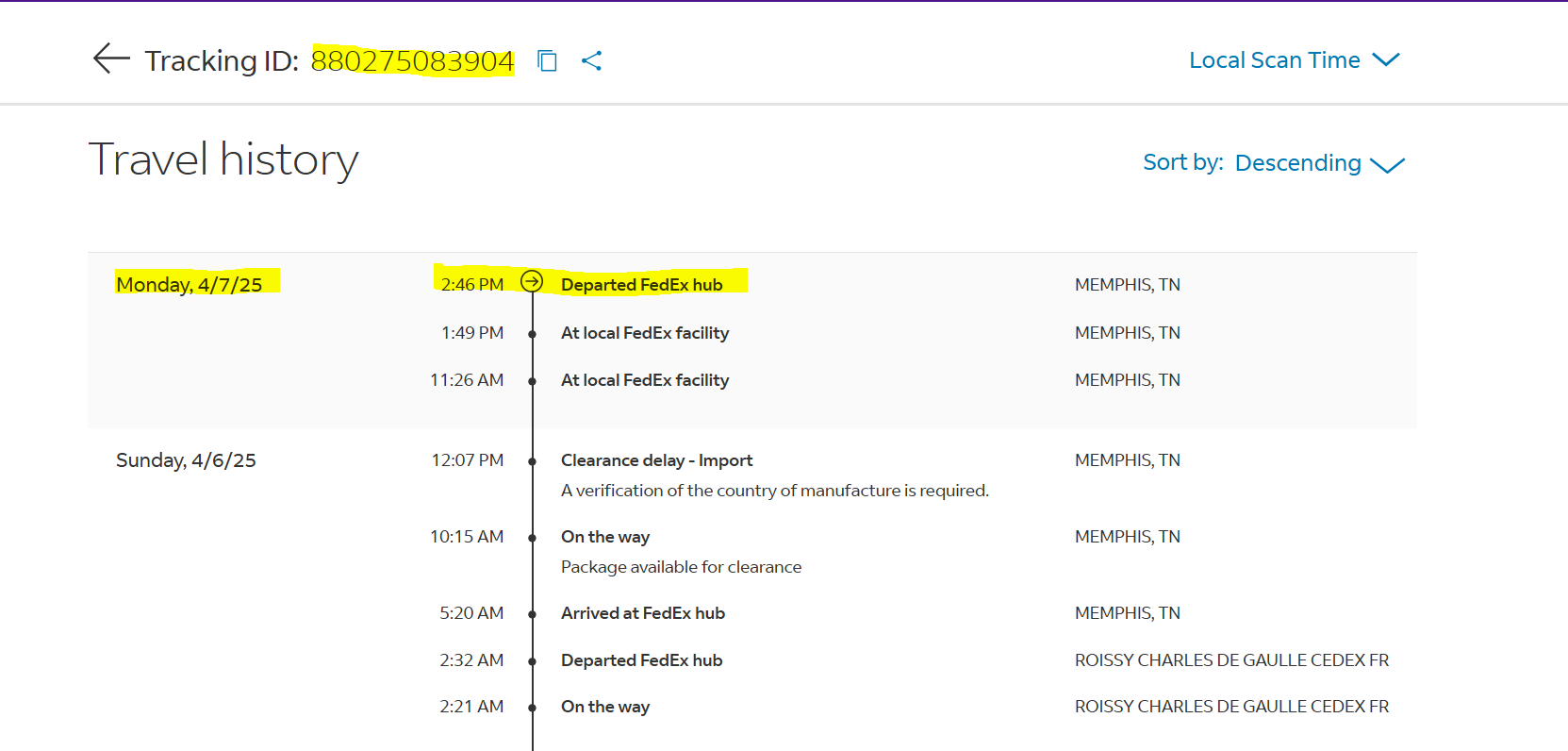1568x751 pixels.
Task: Click MEMPHIS, TN in the 10:15 AM row
Action: (1128, 536)
